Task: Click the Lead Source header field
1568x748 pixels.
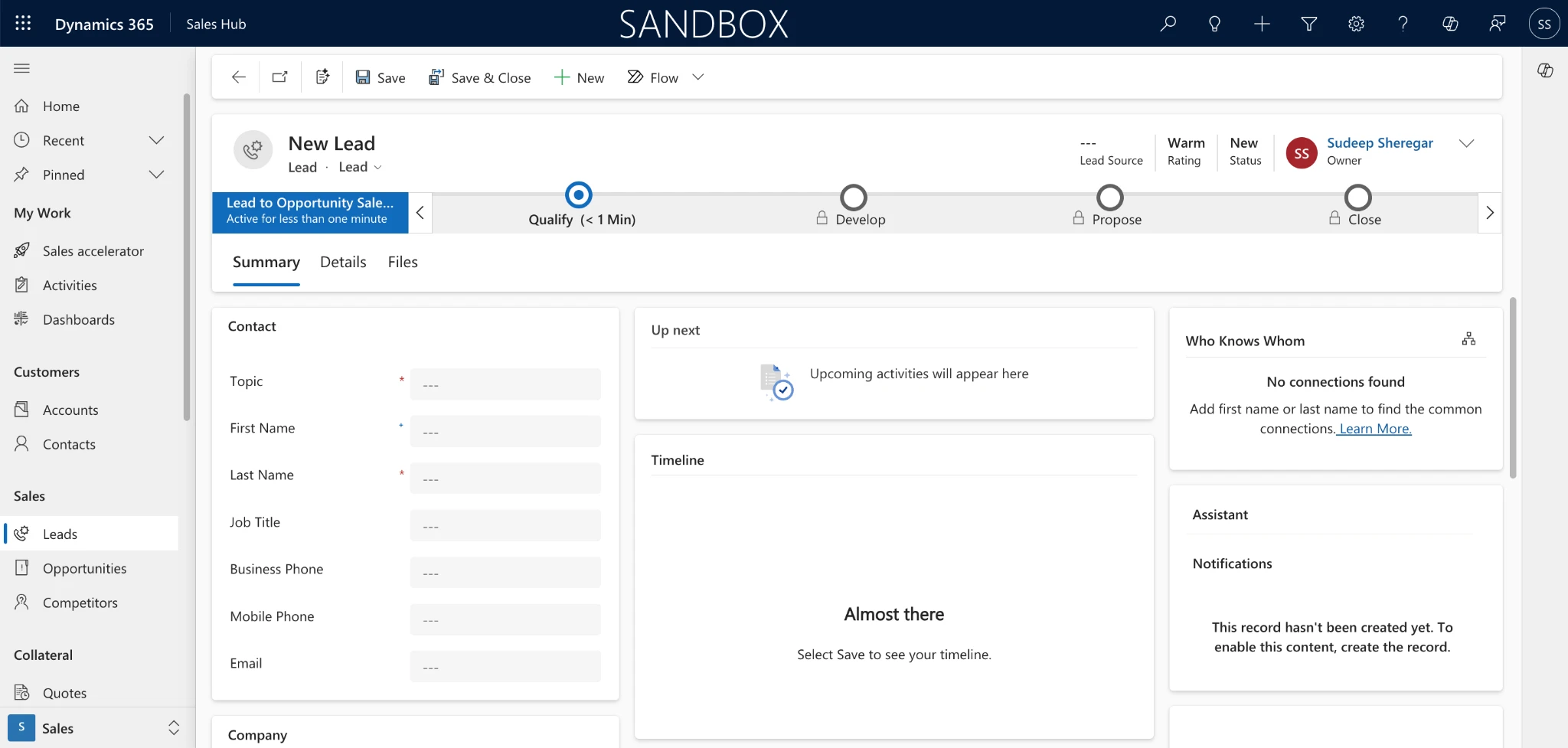Action: tap(1111, 151)
